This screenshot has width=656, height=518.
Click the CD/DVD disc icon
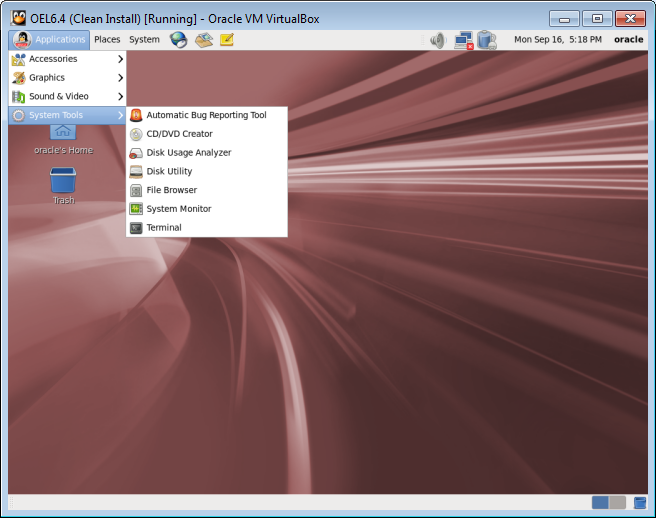click(136, 134)
